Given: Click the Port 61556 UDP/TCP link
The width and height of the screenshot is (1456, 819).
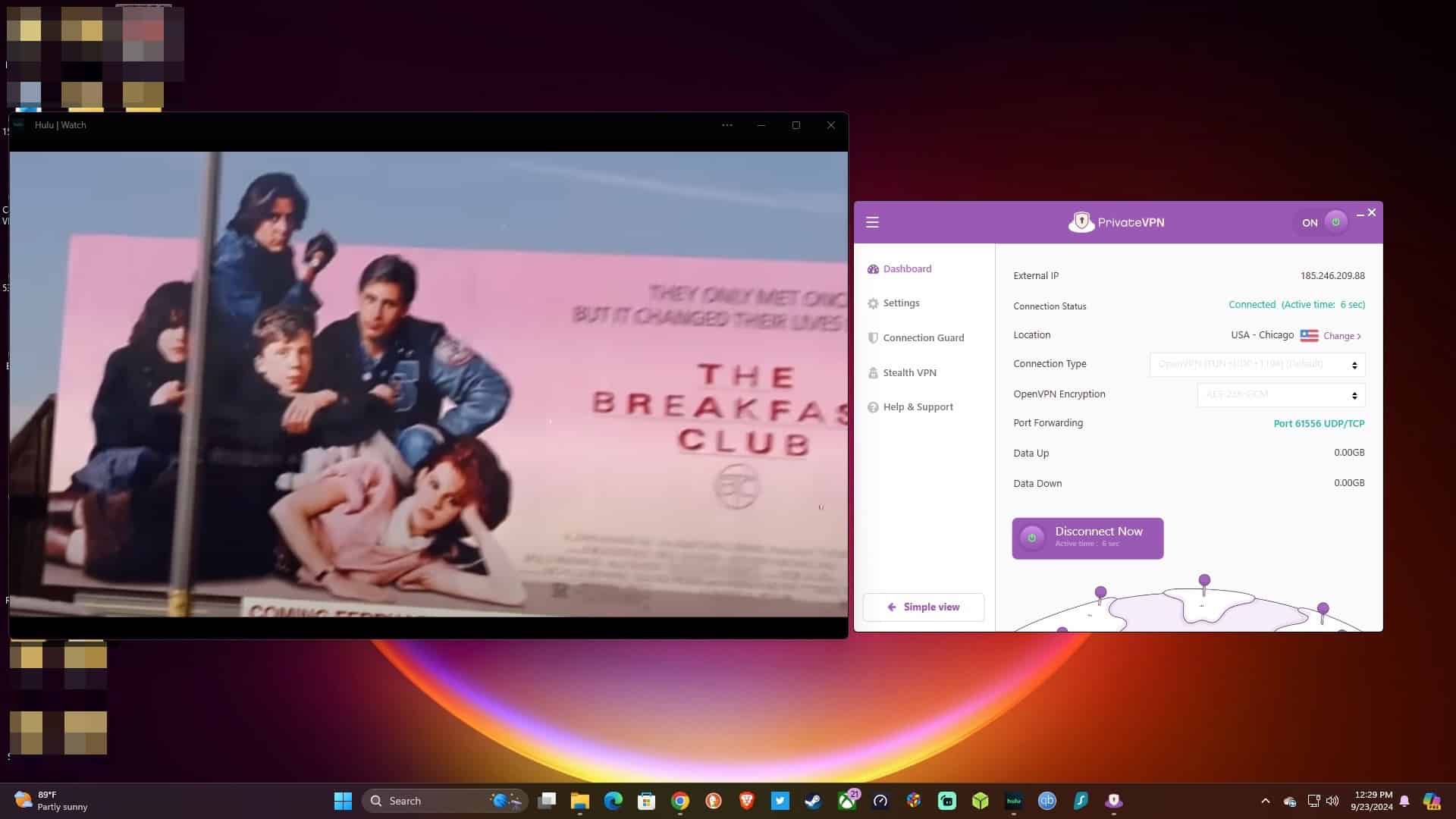Looking at the screenshot, I should coord(1319,424).
